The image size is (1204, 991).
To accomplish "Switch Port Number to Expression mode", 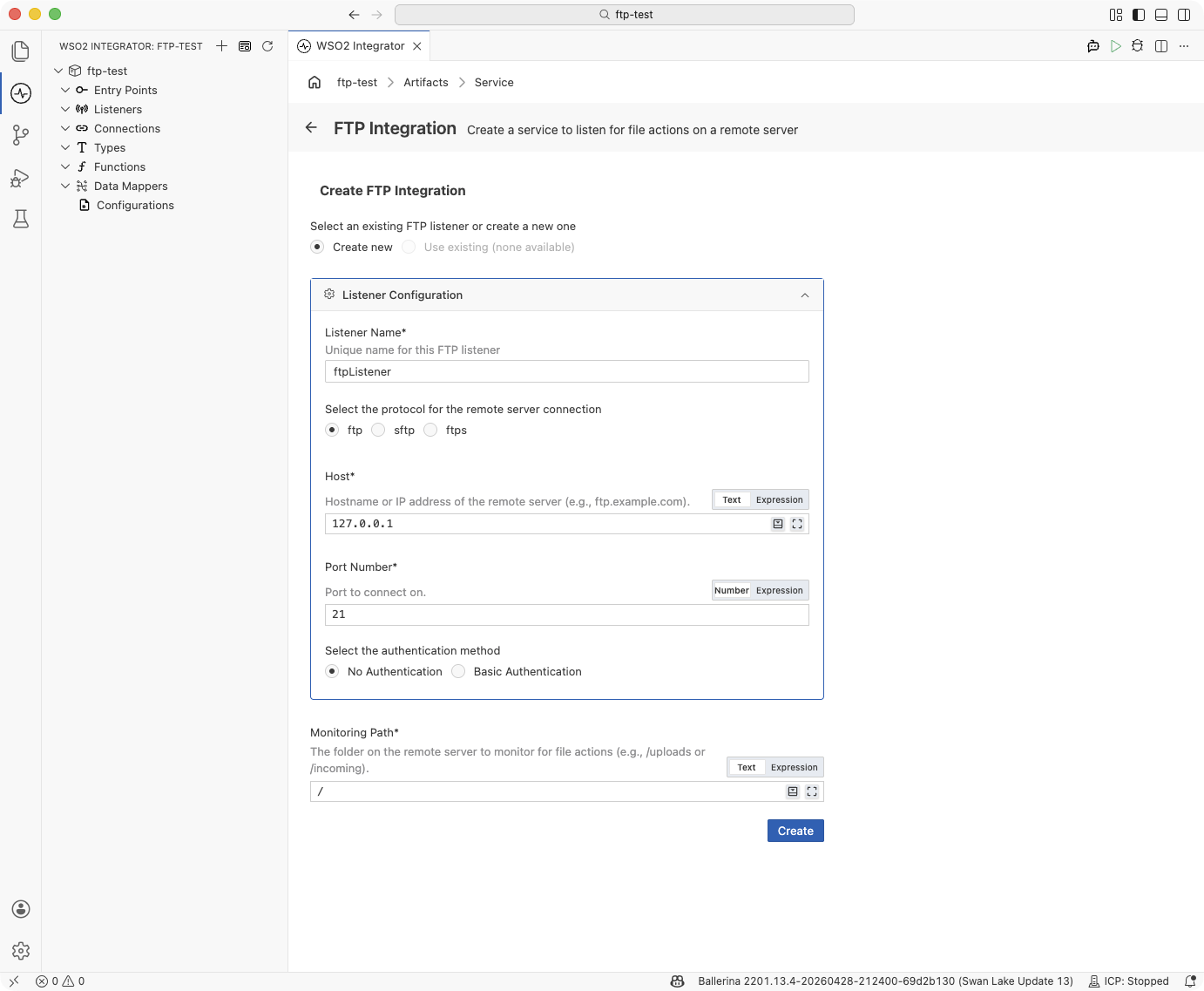I will (779, 590).
